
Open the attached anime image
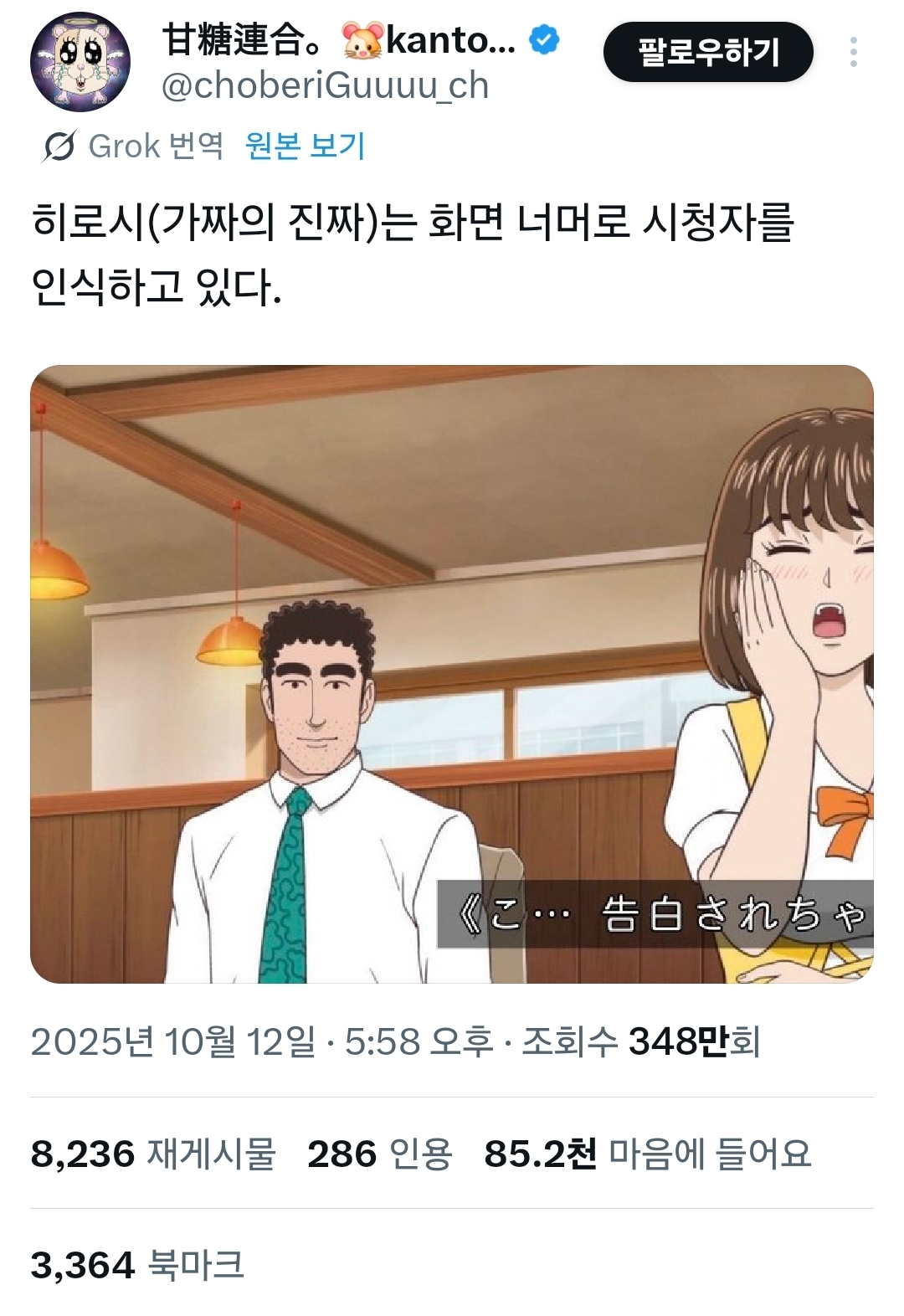tap(452, 674)
